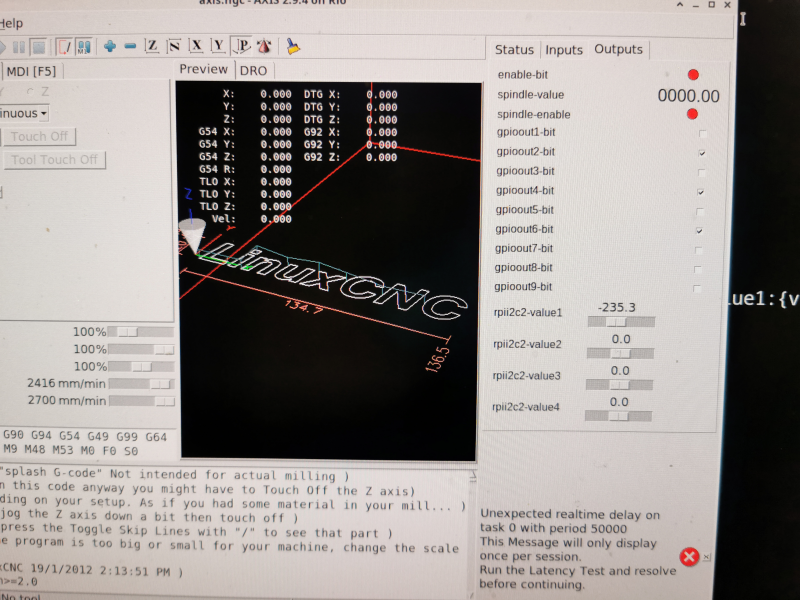Select the P perspective view icon
Image resolution: width=800 pixels, height=600 pixels.
point(242,46)
